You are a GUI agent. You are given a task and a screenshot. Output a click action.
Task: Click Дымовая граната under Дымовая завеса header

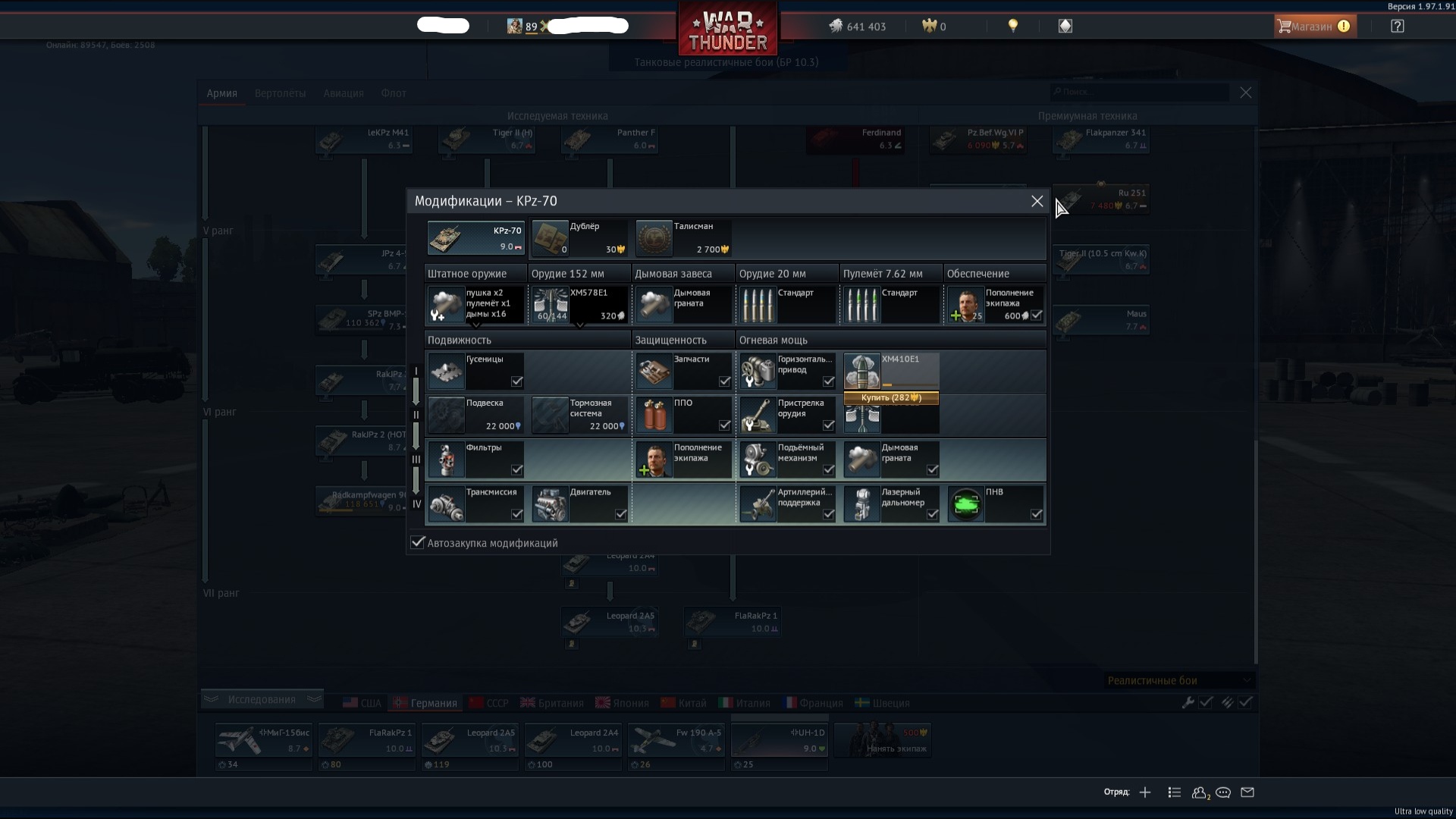[683, 305]
